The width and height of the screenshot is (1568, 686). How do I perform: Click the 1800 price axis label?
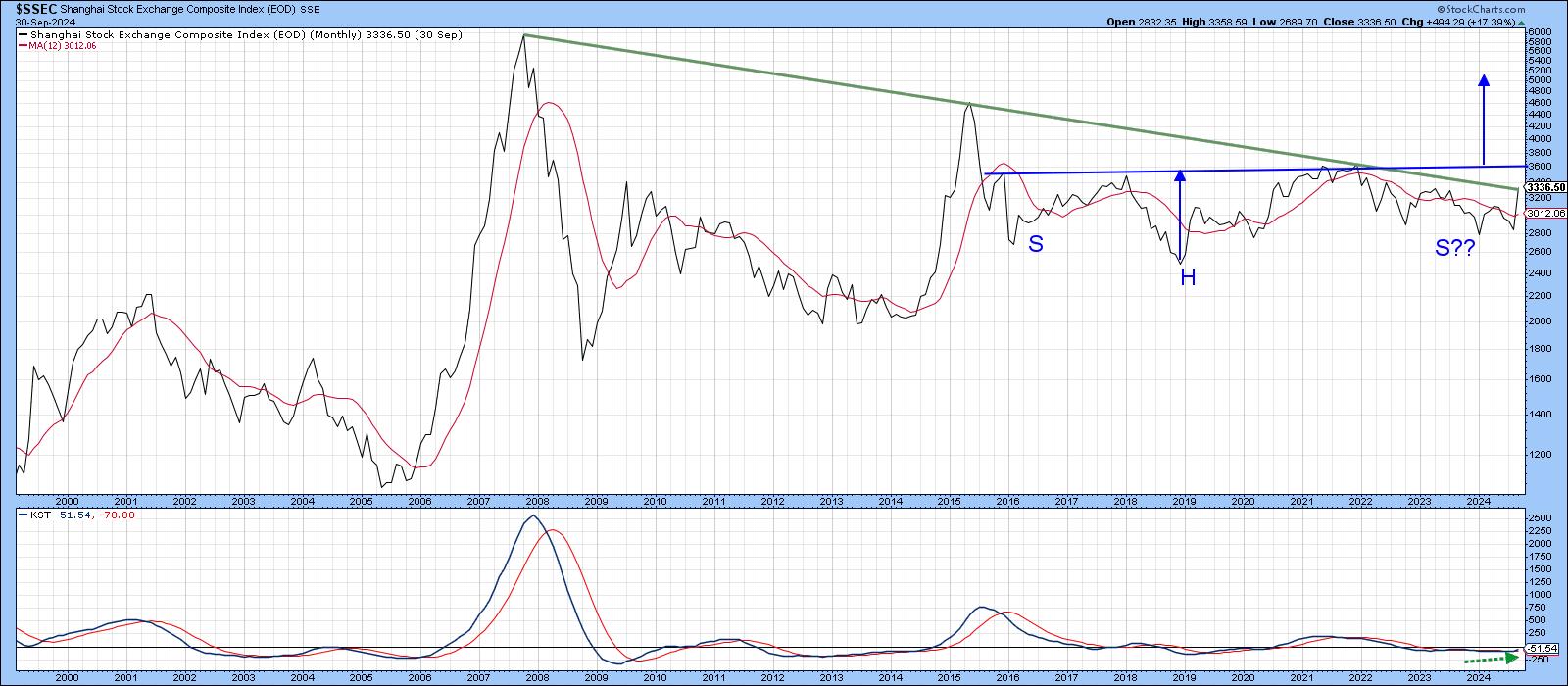pos(1540,349)
